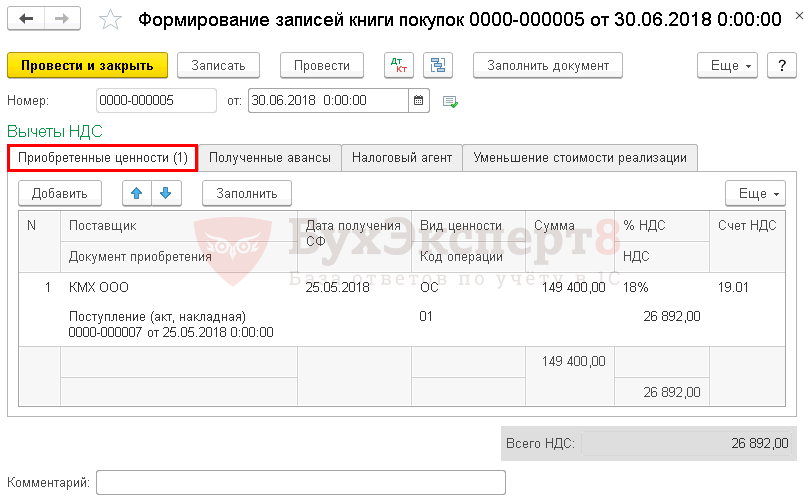Switch to Полученные авансы tab
Screen dimensions: 812x504
269,158
